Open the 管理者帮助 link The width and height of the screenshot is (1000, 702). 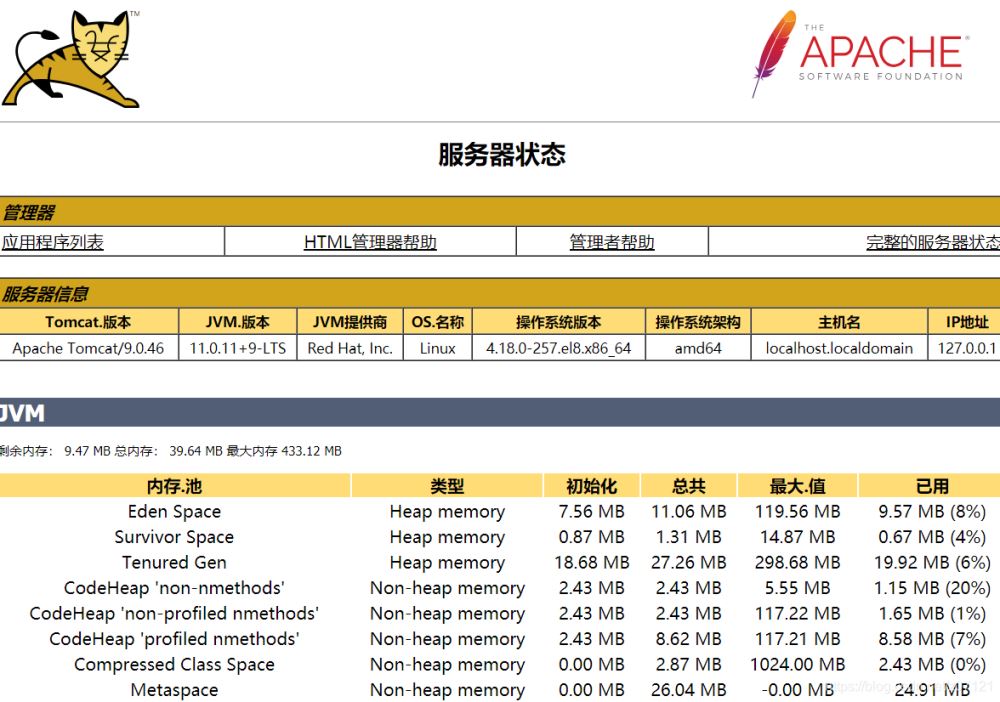point(612,242)
